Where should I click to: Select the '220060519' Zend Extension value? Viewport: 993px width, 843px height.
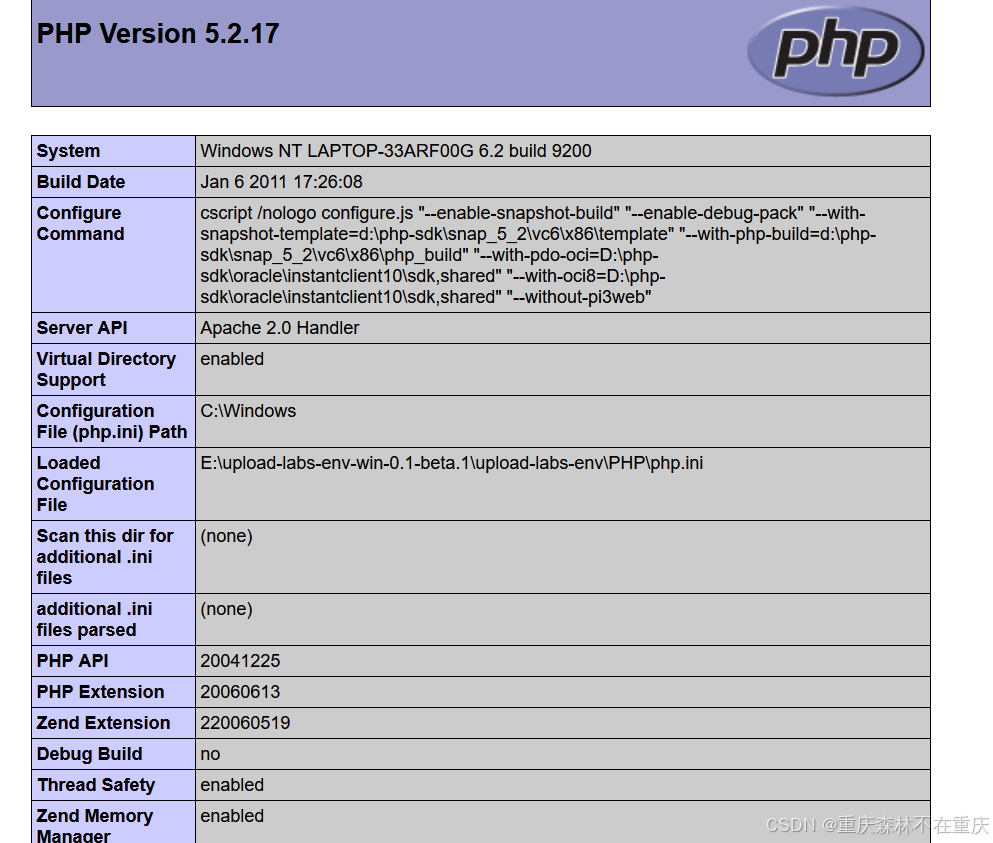click(x=245, y=723)
